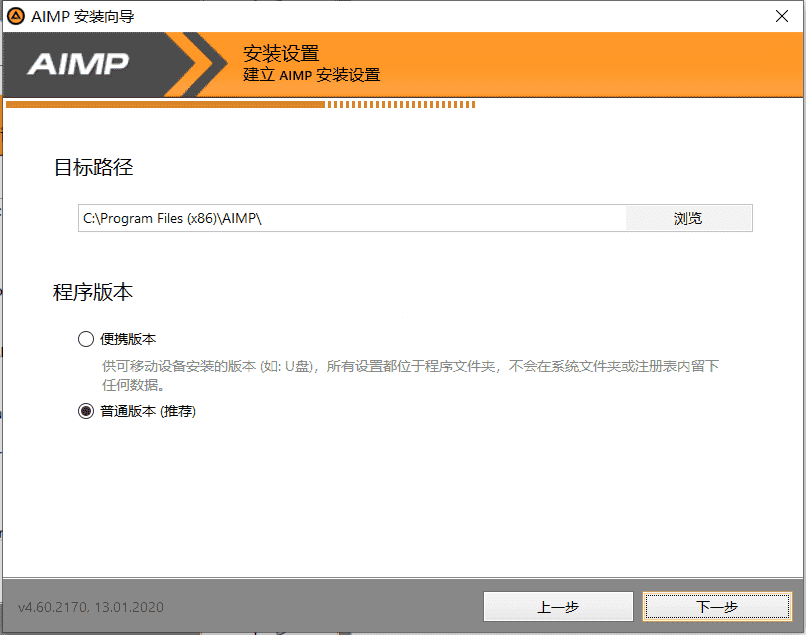Click the 建立 AIMP 安装设置 subtitle
806x635 pixels.
312,75
